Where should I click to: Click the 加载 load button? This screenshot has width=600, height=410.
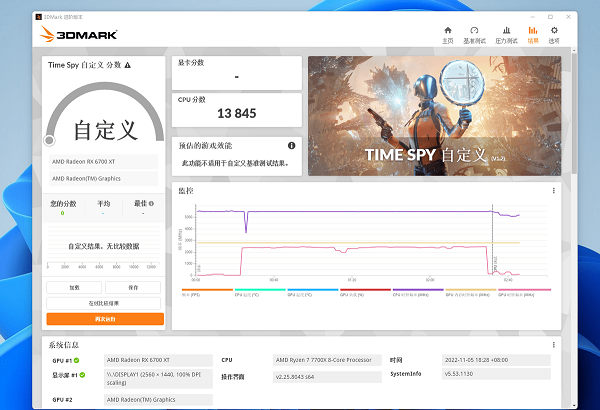pyautogui.click(x=74, y=287)
